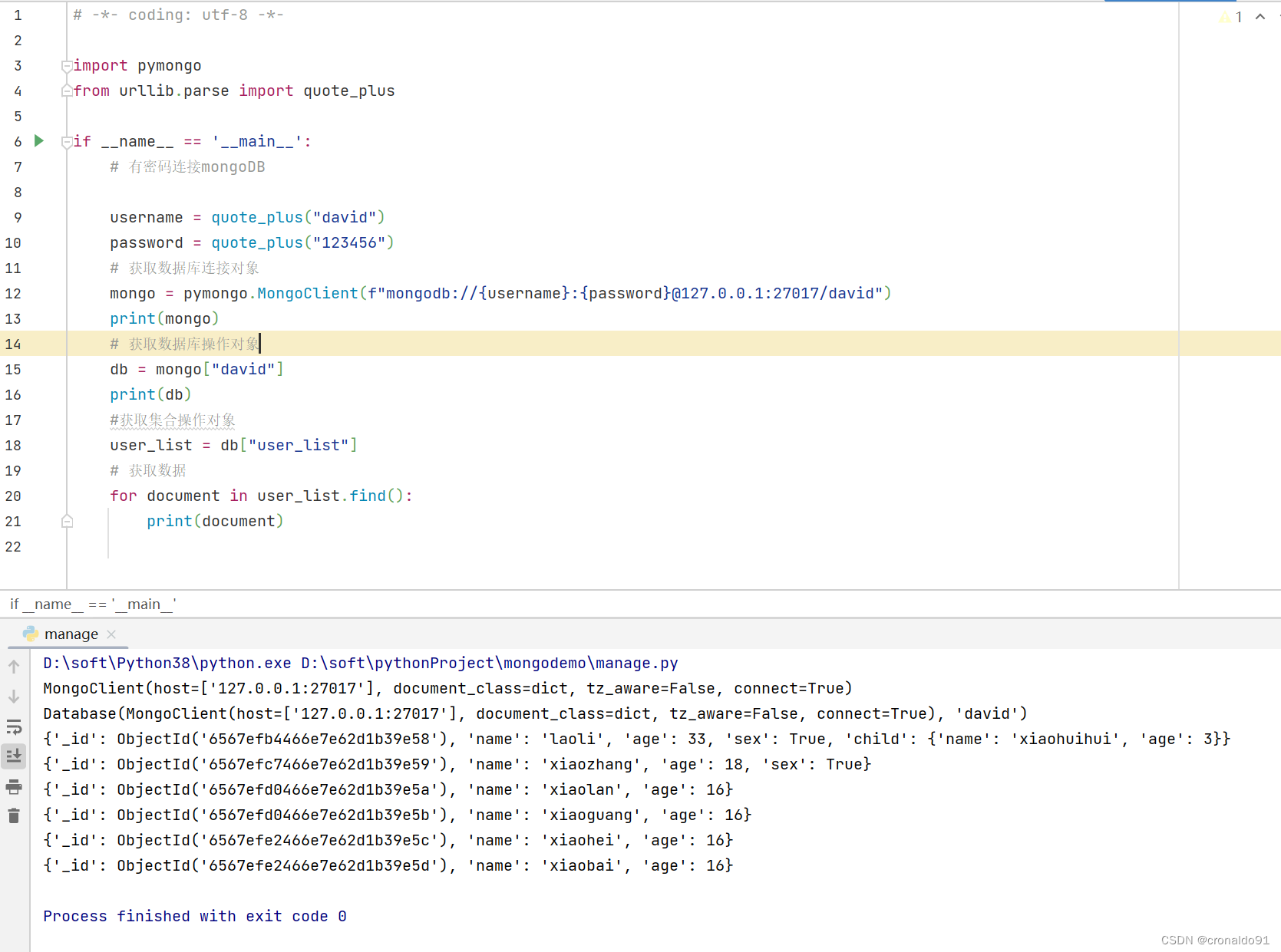Click the 'xiaozhang' document output row
Screen dimensions: 1281x952
457,765
